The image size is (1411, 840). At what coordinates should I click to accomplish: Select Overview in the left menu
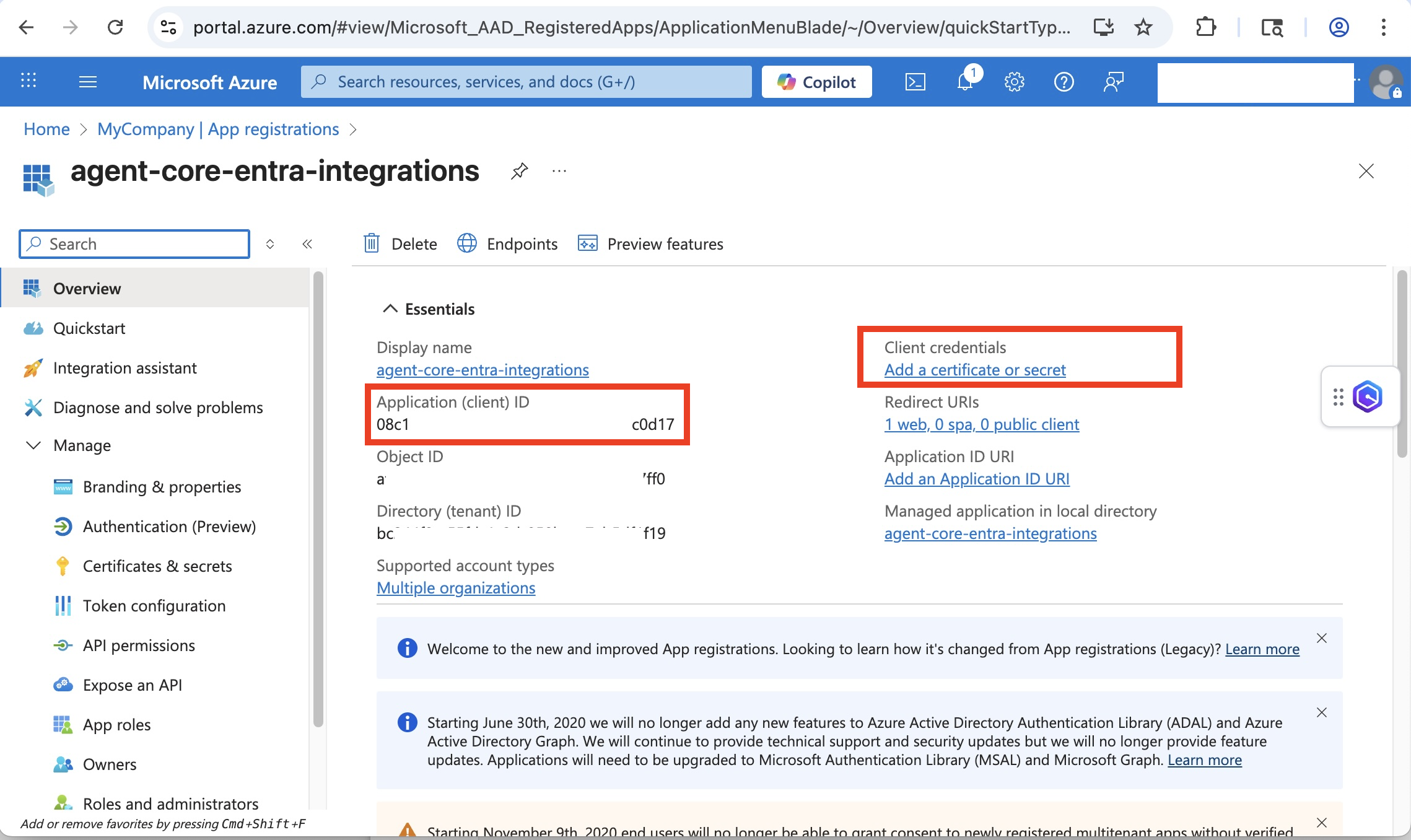coord(155,289)
